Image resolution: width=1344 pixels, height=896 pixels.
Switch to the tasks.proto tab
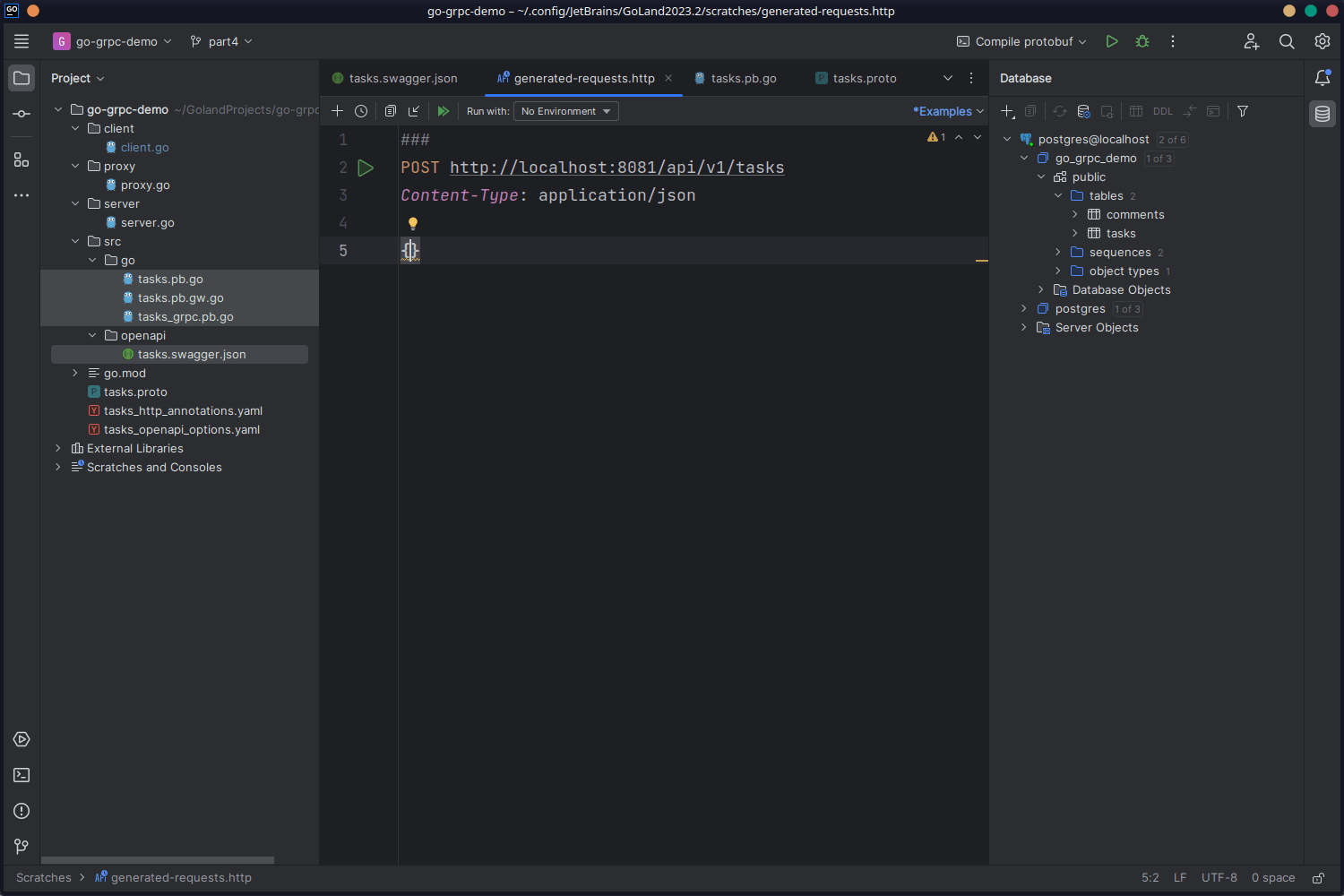pos(864,78)
